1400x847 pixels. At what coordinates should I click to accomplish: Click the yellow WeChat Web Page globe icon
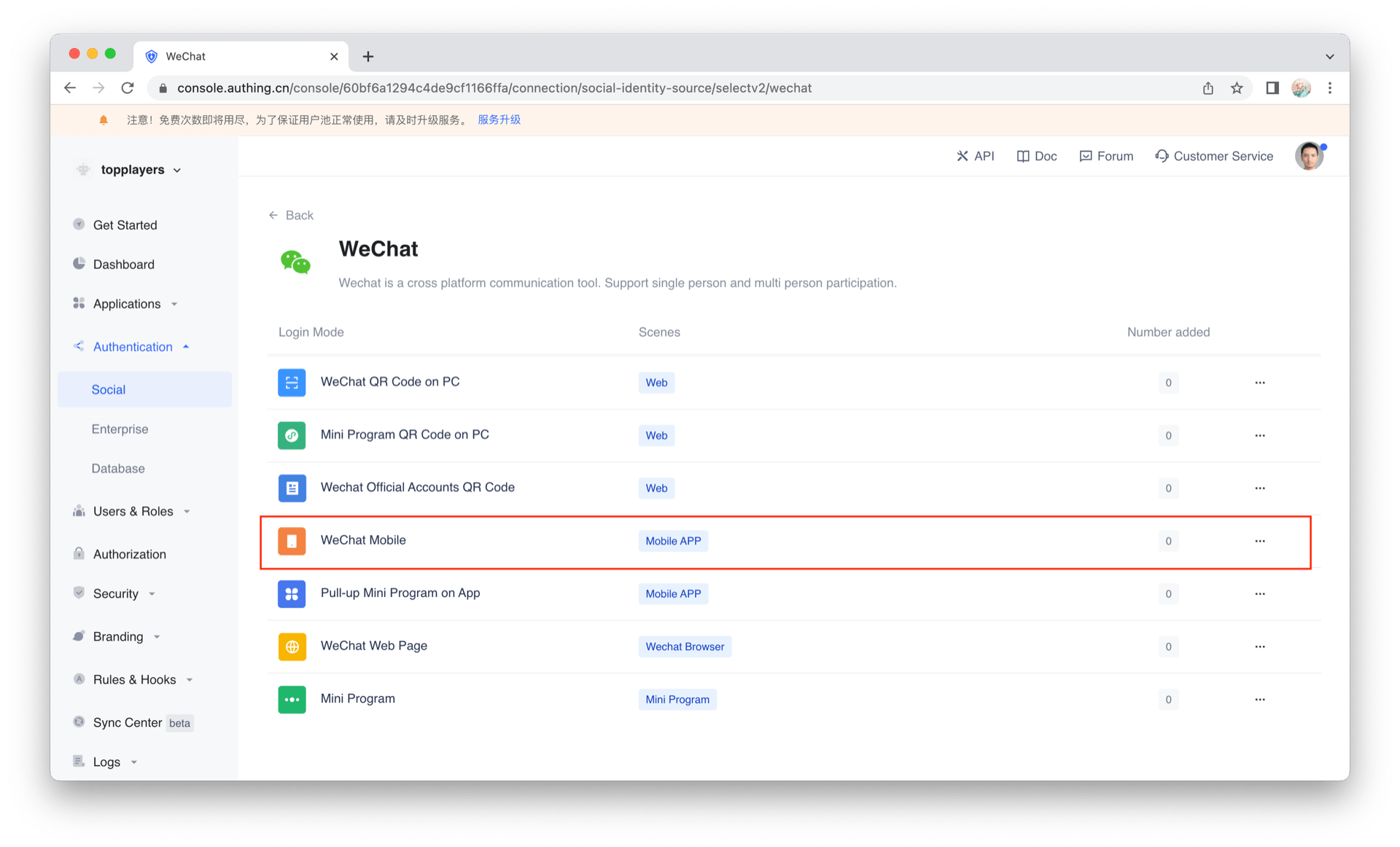[292, 647]
